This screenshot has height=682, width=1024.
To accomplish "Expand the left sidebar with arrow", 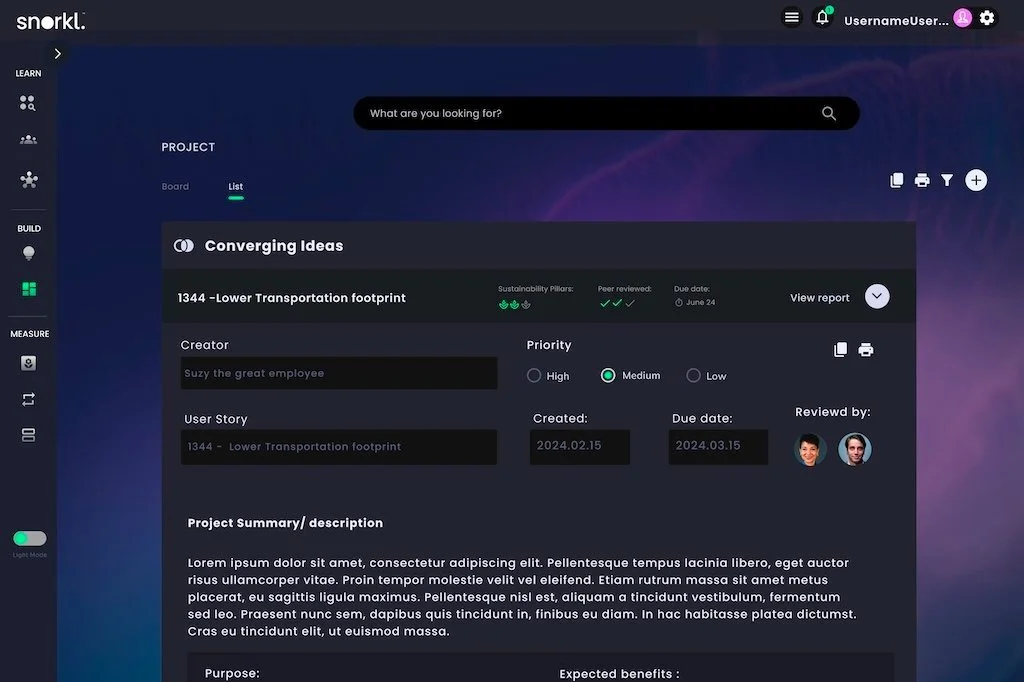I will click(57, 54).
